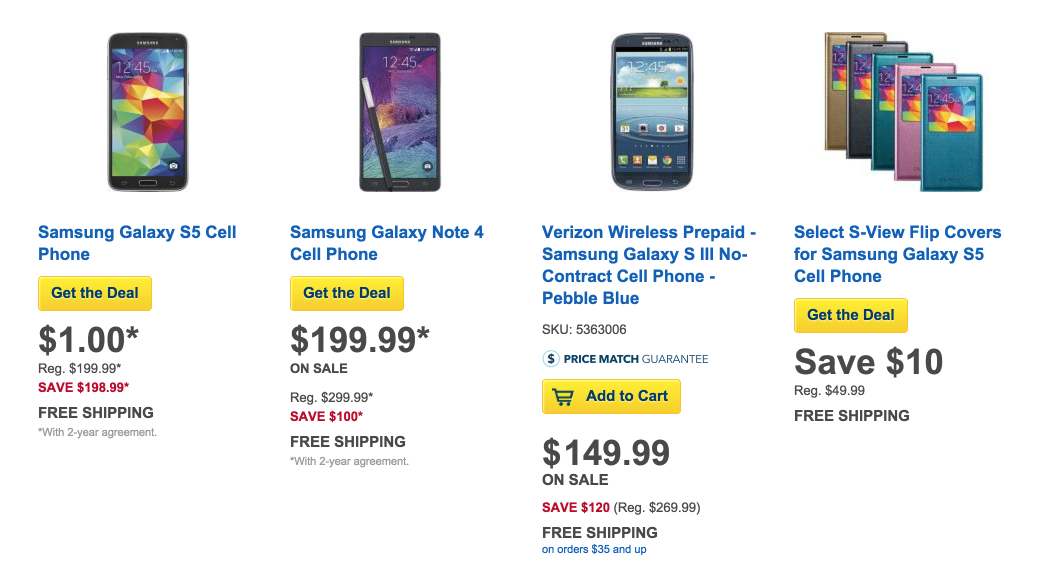Click the Samsung Galaxy S5 phone image
This screenshot has width=1049, height=572.
(146, 111)
